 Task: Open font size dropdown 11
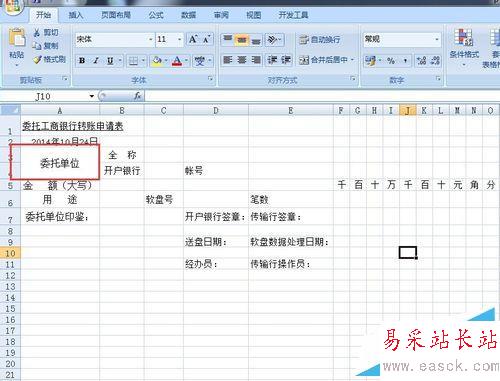click(x=180, y=40)
